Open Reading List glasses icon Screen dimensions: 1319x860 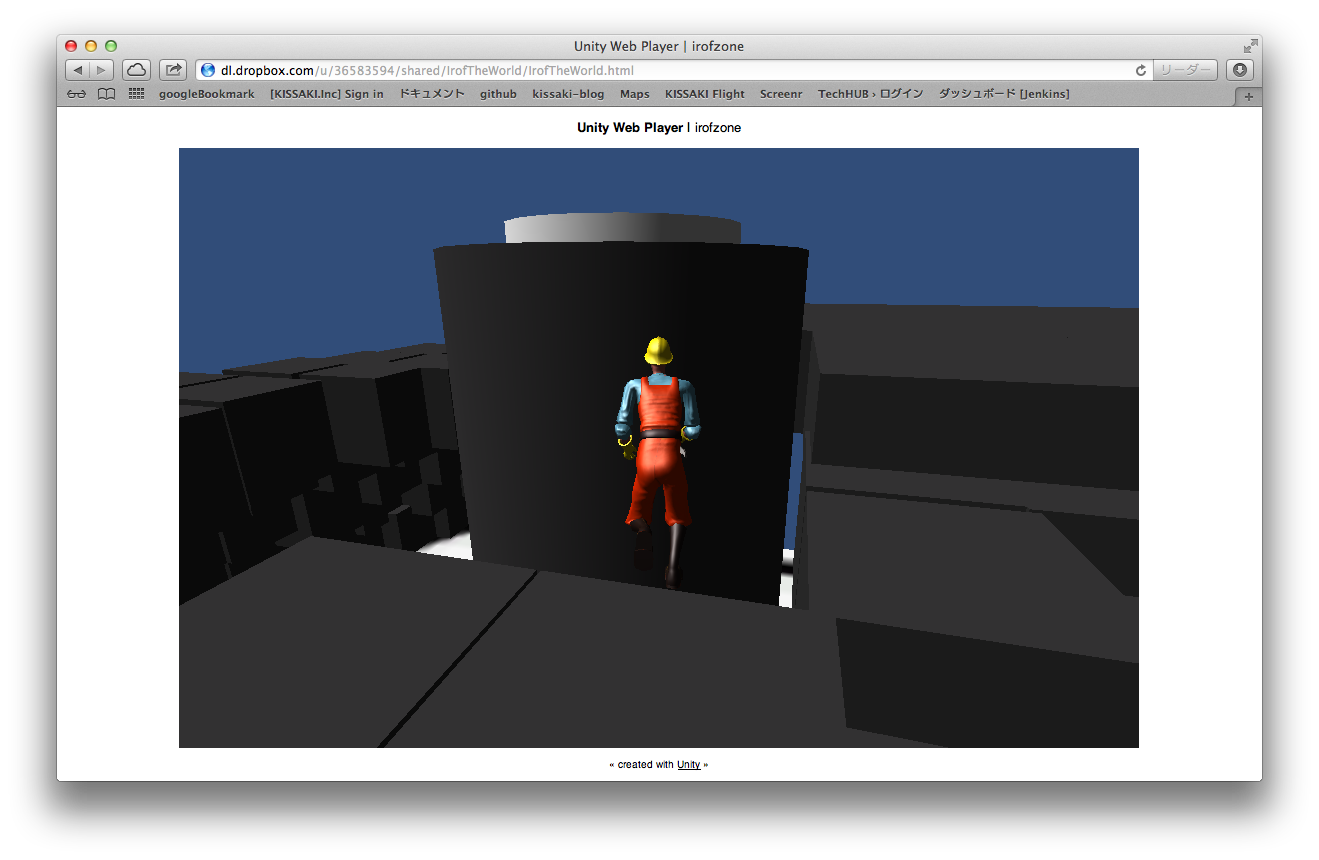(76, 94)
